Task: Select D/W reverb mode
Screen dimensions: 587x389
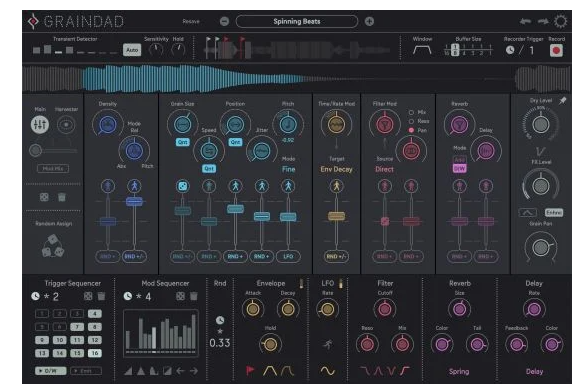Action: point(459,168)
